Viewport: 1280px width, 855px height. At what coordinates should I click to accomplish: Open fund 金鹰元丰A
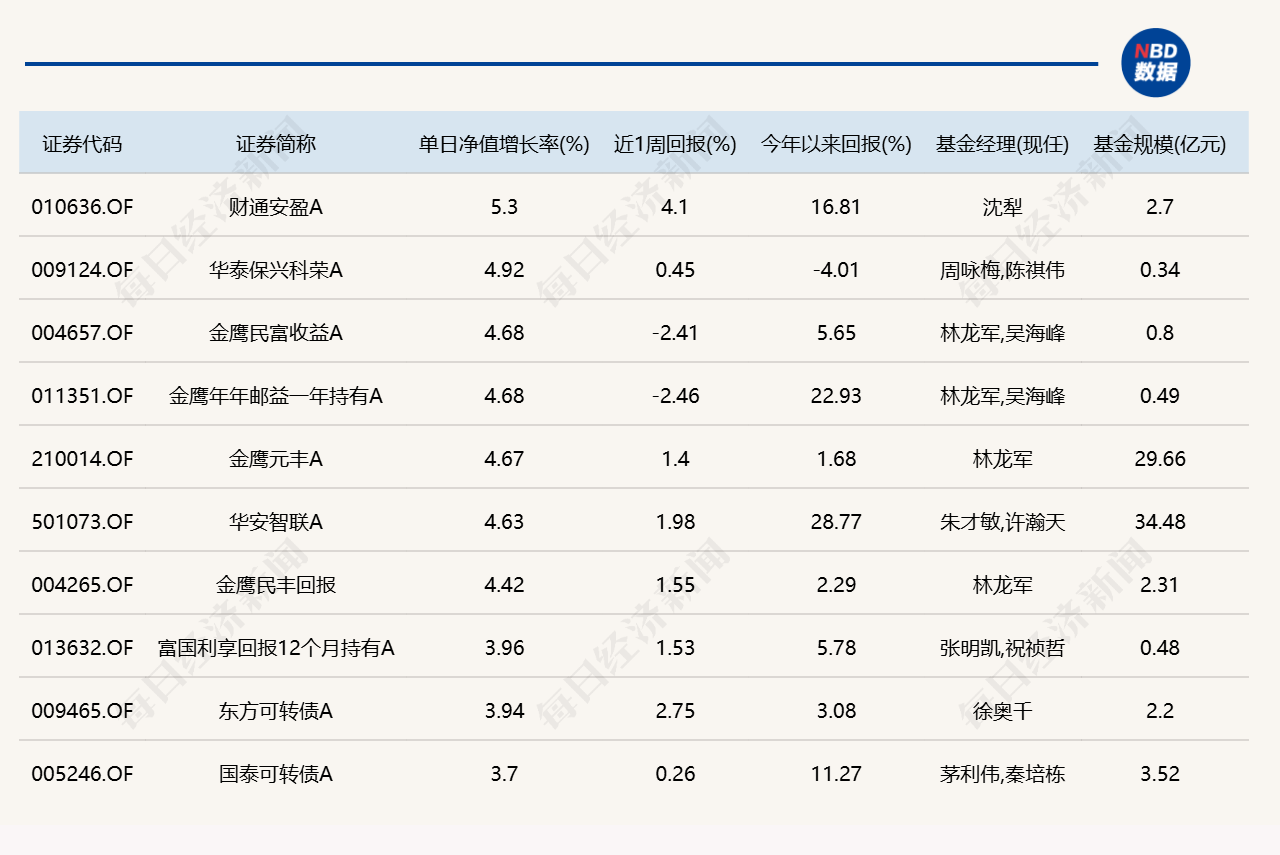[x=276, y=459]
